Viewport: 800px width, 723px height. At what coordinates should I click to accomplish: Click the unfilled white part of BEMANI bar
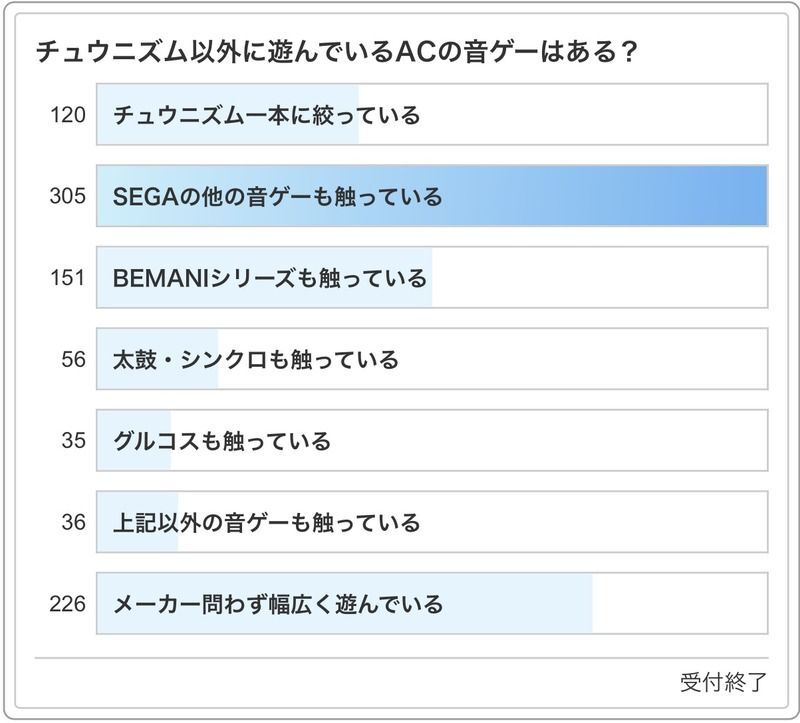point(600,278)
